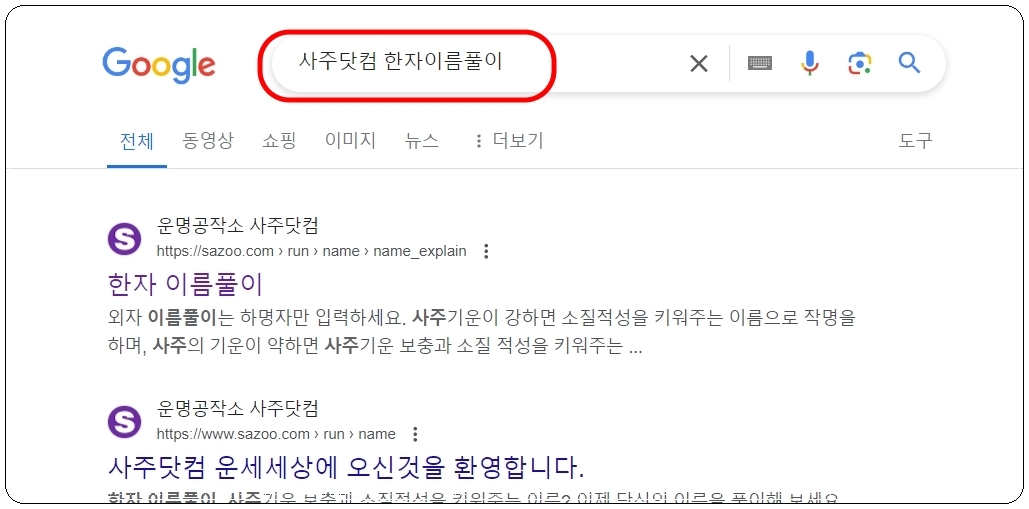Click the sazoo favicon beside www.sazoo.com result
The width and height of the screenshot is (1029, 509).
(x=124, y=422)
